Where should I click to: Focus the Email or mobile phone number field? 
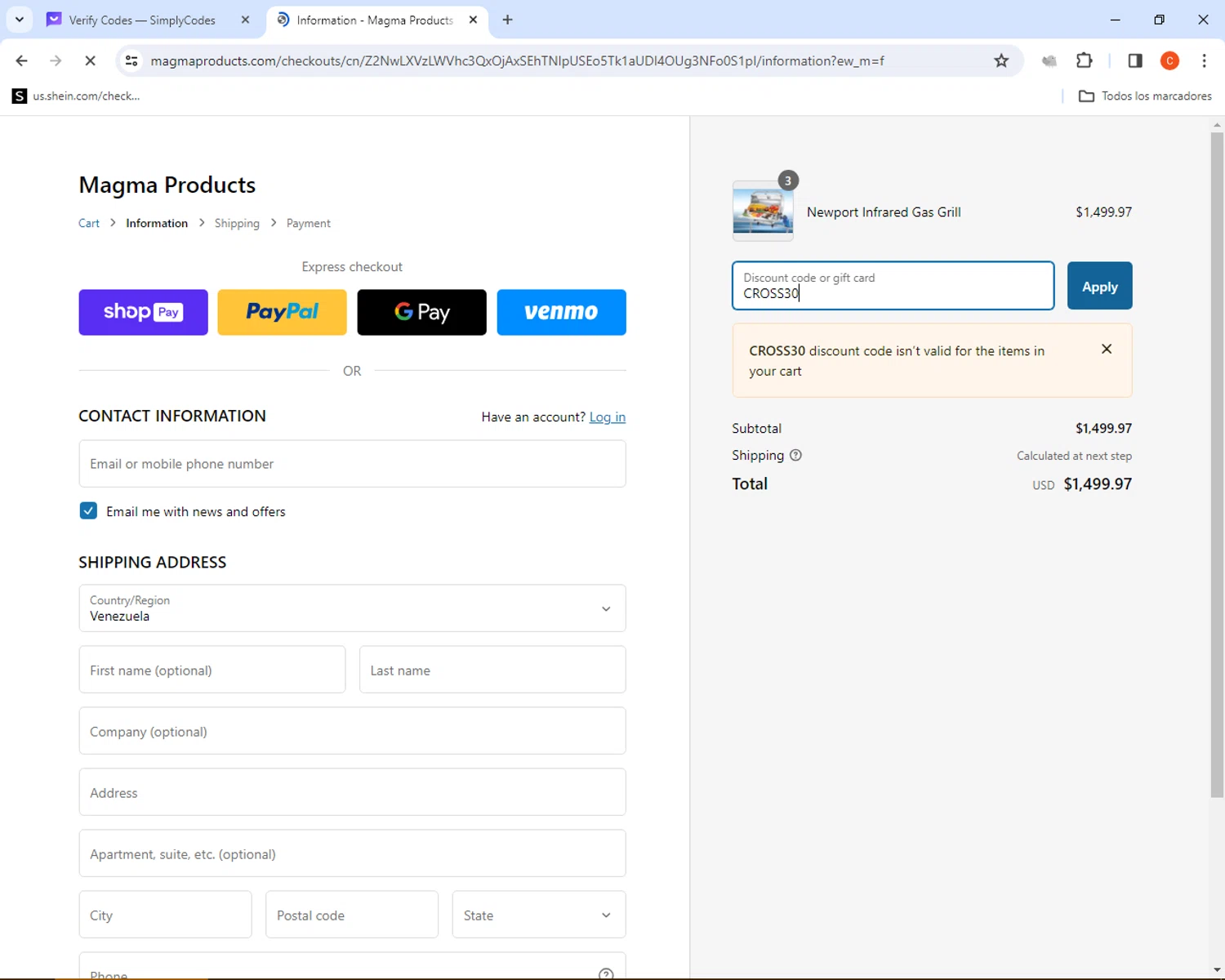(x=352, y=464)
